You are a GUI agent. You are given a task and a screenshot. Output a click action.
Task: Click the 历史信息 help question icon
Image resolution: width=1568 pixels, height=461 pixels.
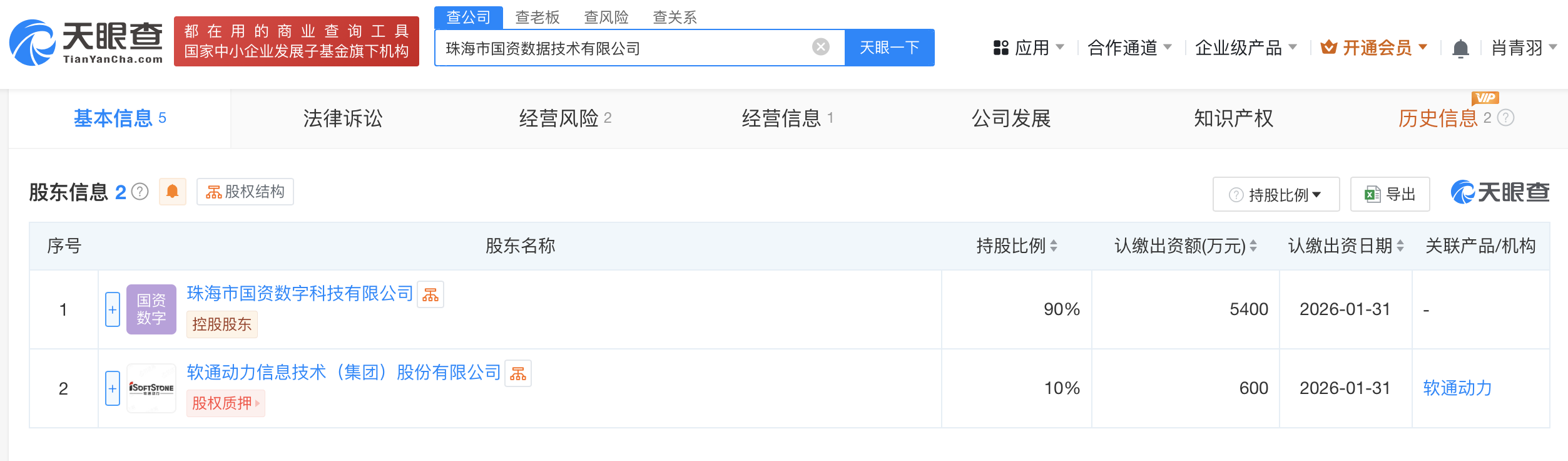click(x=1506, y=118)
